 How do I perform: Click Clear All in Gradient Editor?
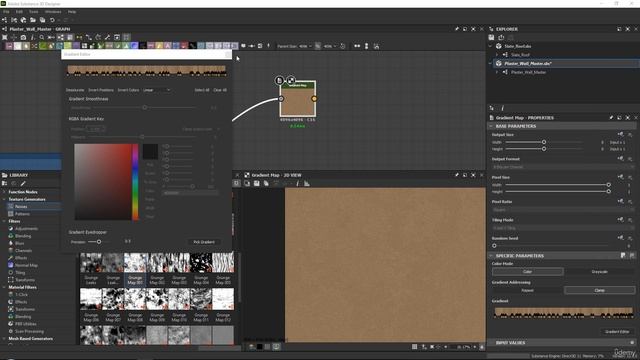tap(220, 90)
